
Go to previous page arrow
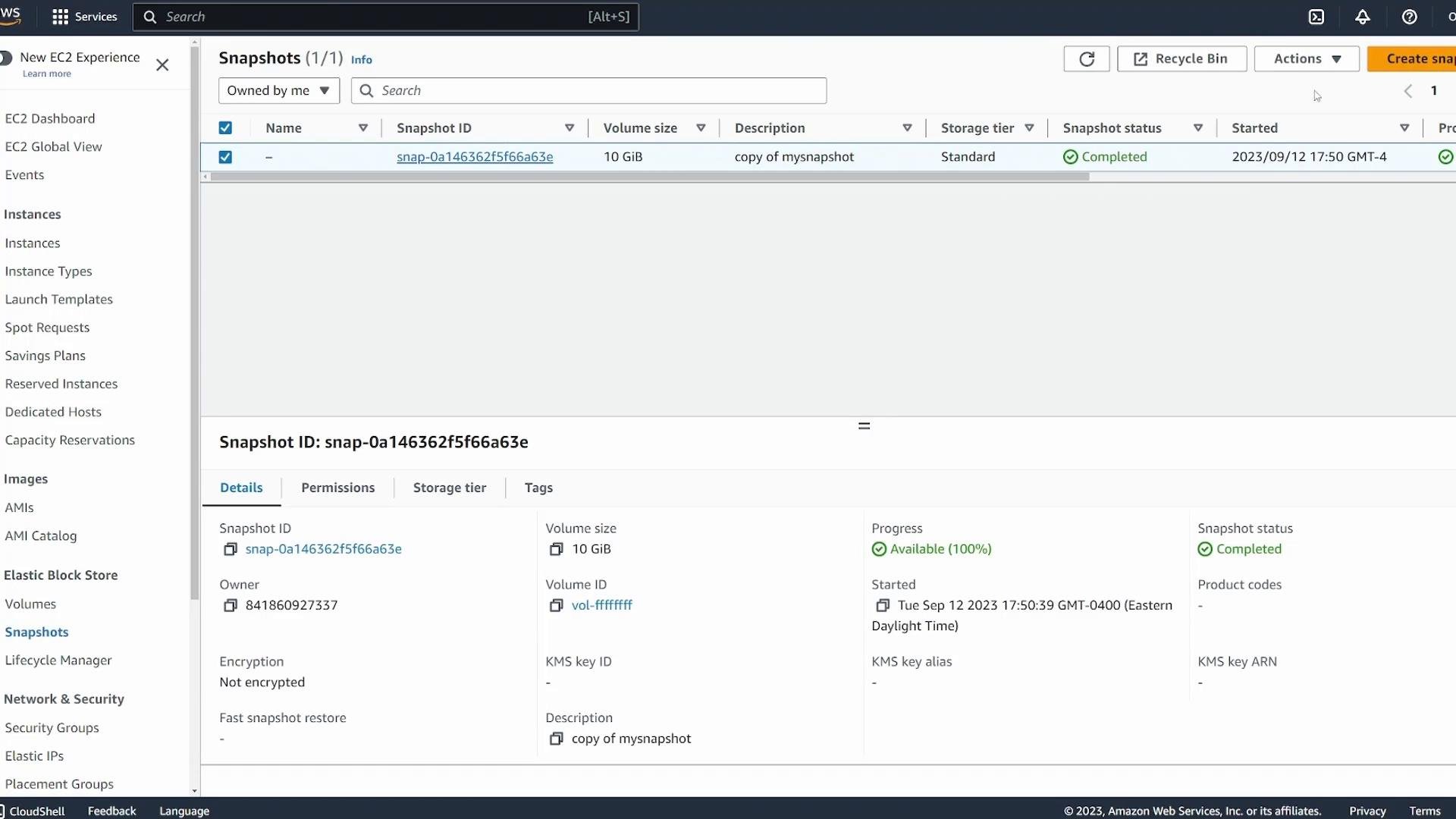click(x=1408, y=91)
